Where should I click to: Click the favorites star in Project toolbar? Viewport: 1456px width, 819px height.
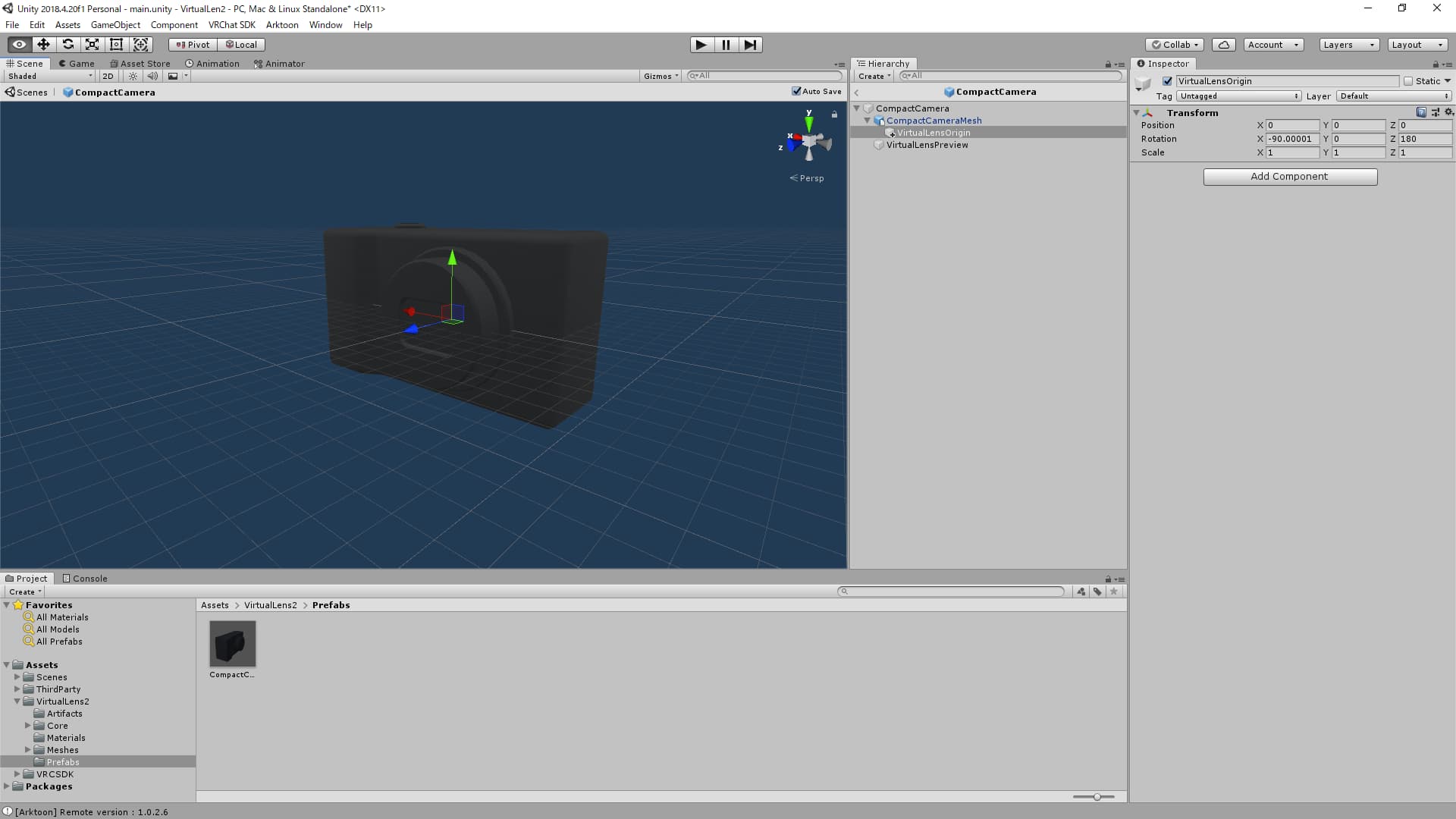tap(1114, 591)
